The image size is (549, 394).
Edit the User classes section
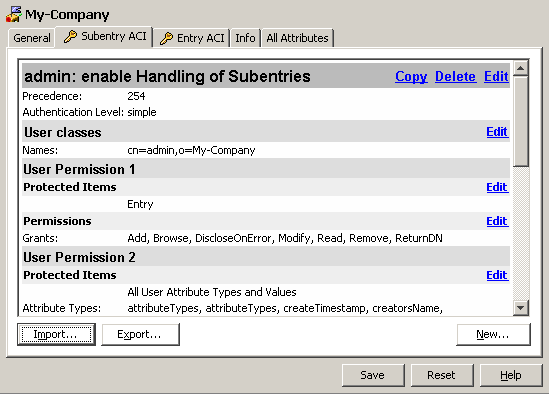click(497, 132)
